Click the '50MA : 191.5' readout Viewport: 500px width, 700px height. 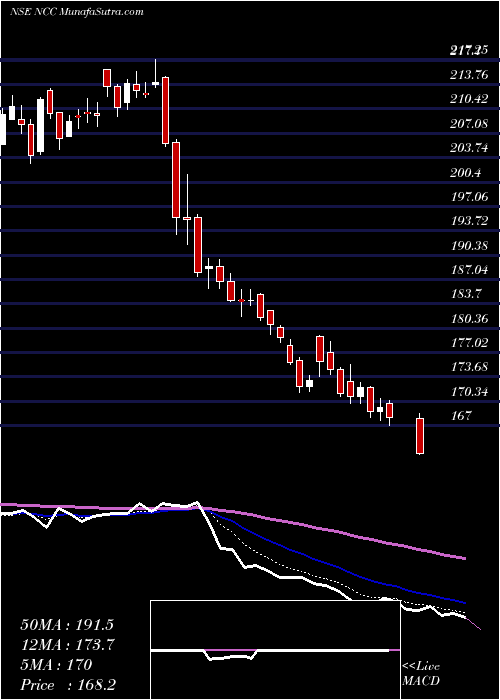68,625
